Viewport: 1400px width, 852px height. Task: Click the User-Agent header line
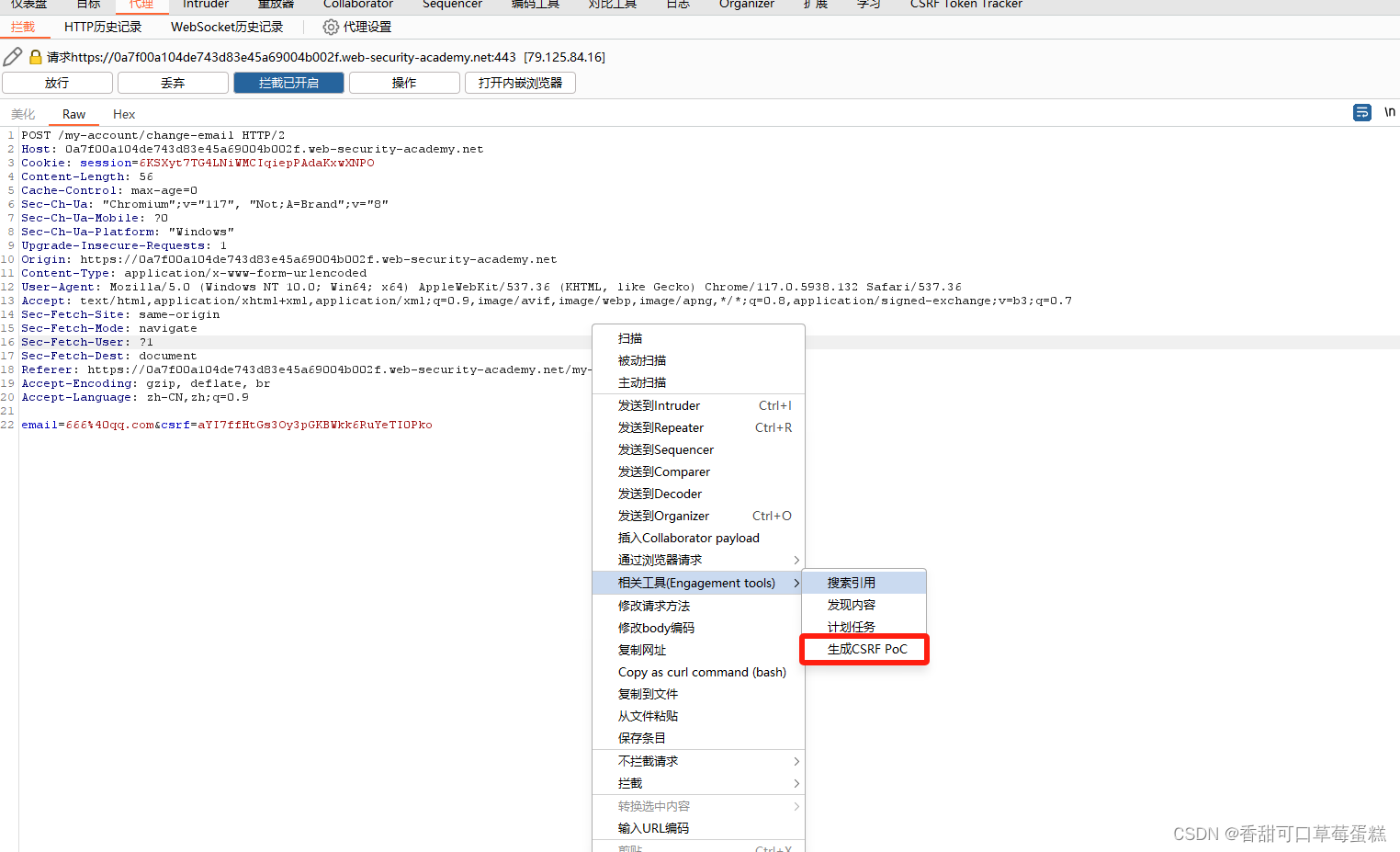(491, 287)
